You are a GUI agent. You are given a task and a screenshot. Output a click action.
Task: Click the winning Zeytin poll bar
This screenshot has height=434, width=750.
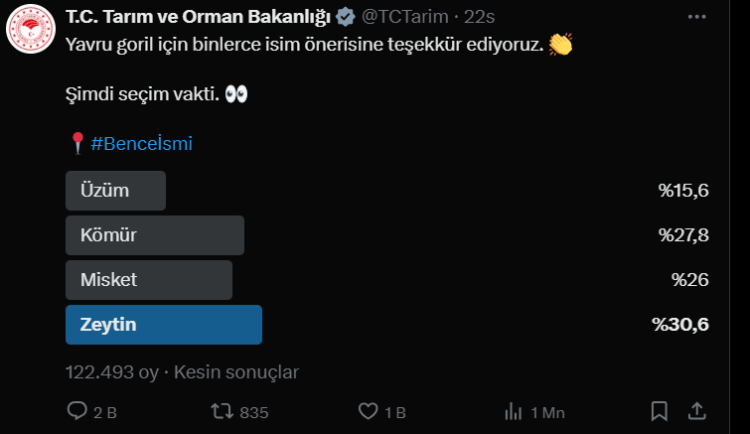pyautogui.click(x=163, y=325)
